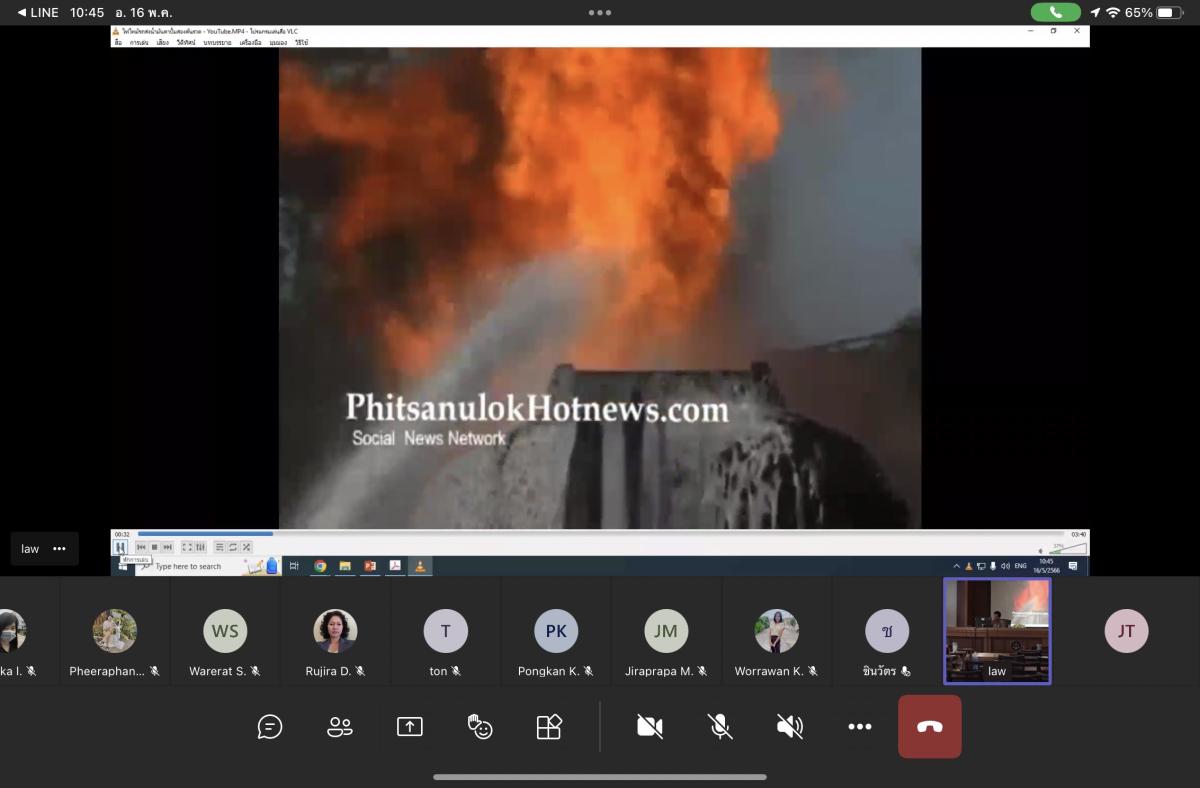
Task: Select JT participant avatar
Action: click(x=1126, y=631)
